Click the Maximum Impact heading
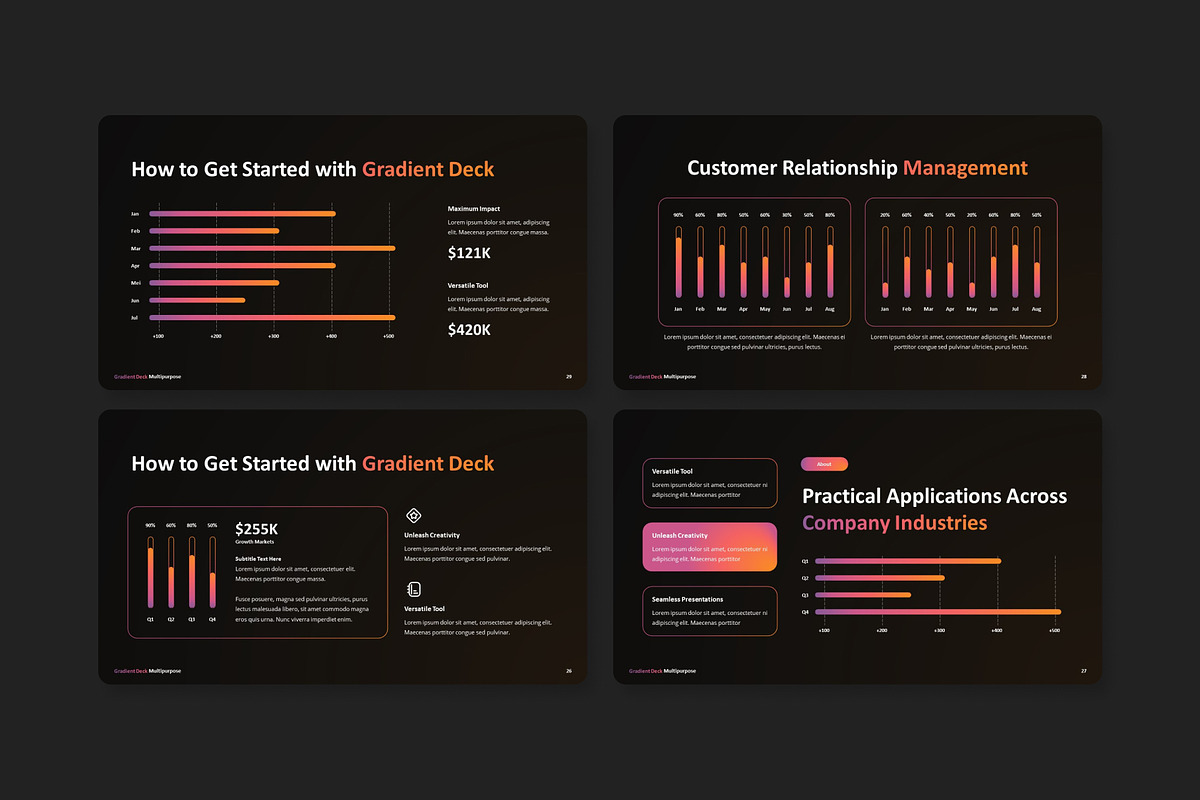1200x800 pixels. pyautogui.click(x=474, y=209)
